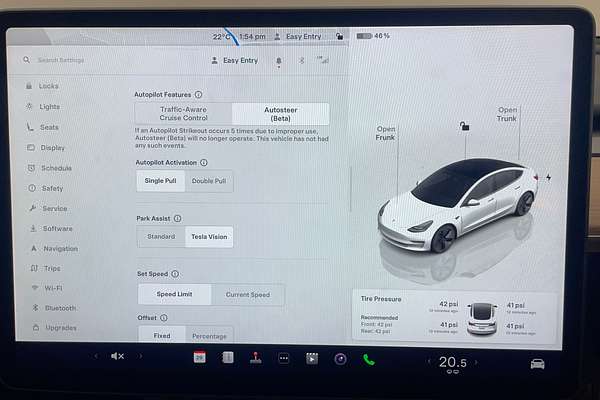Screen dimensions: 600x400
Task: Decrease cabin temperature with left arrow
Action: [x=429, y=361]
